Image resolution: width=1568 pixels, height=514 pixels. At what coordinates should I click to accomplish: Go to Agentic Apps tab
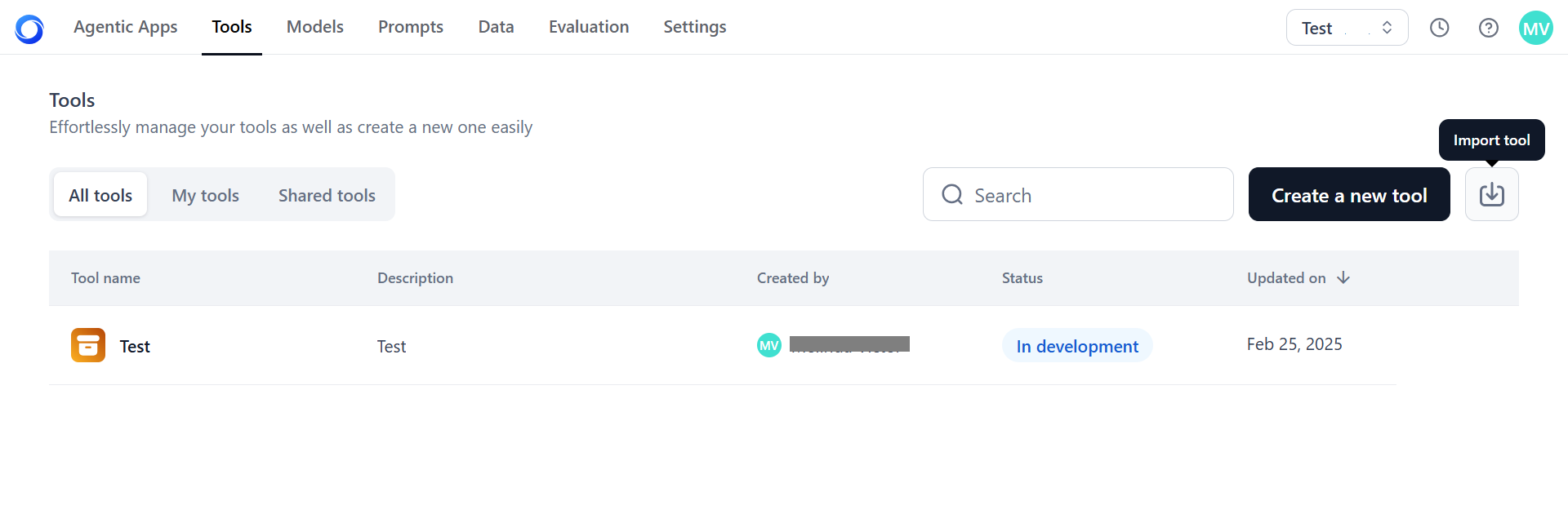point(126,27)
